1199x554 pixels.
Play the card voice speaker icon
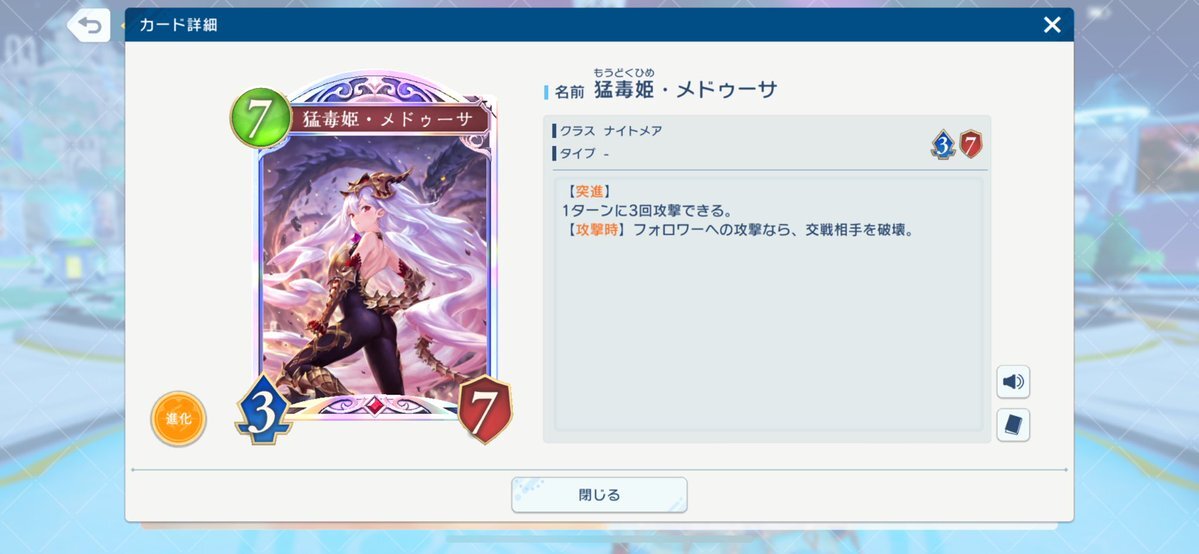[1012, 382]
